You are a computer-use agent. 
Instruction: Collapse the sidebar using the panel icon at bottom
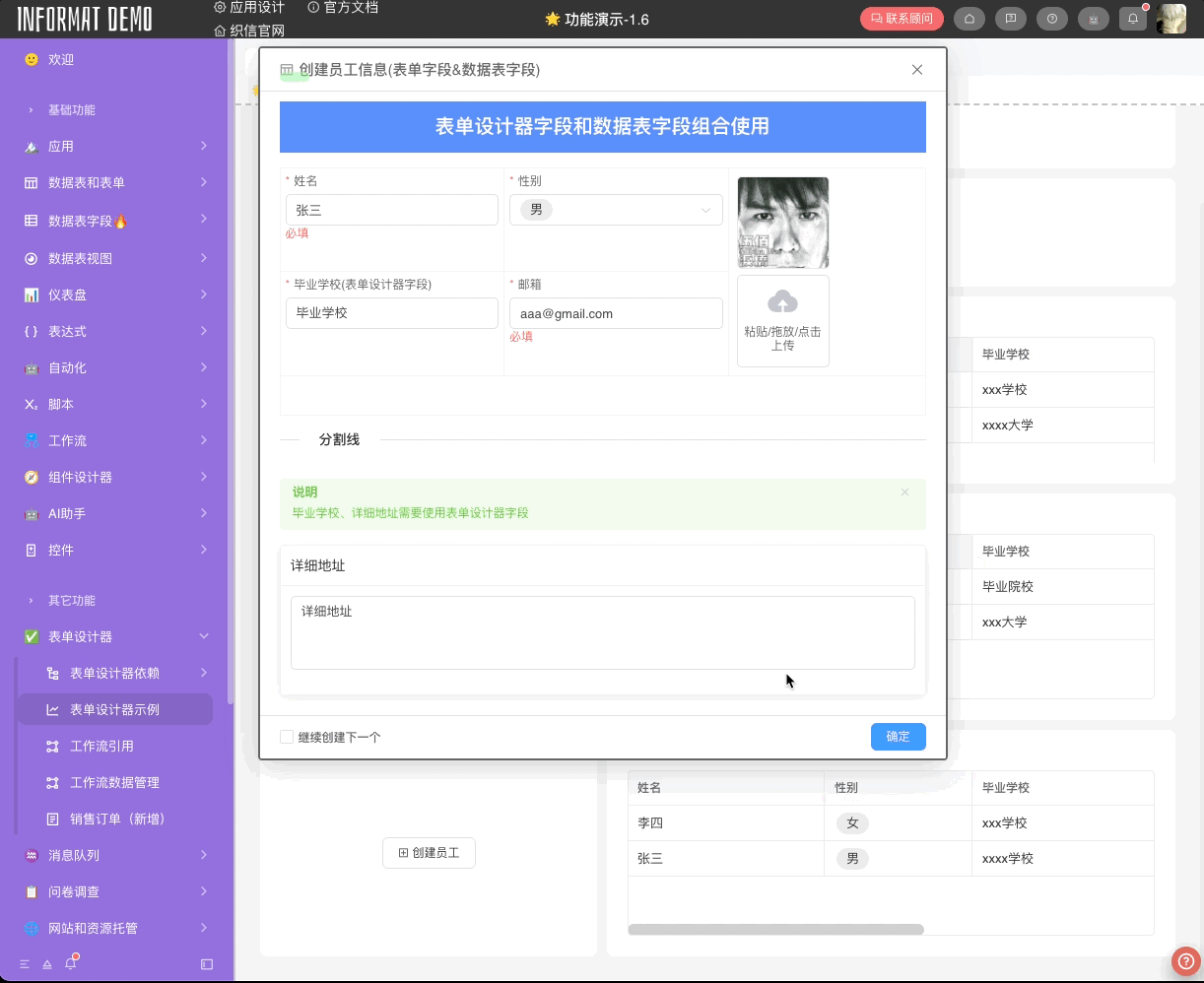click(207, 964)
